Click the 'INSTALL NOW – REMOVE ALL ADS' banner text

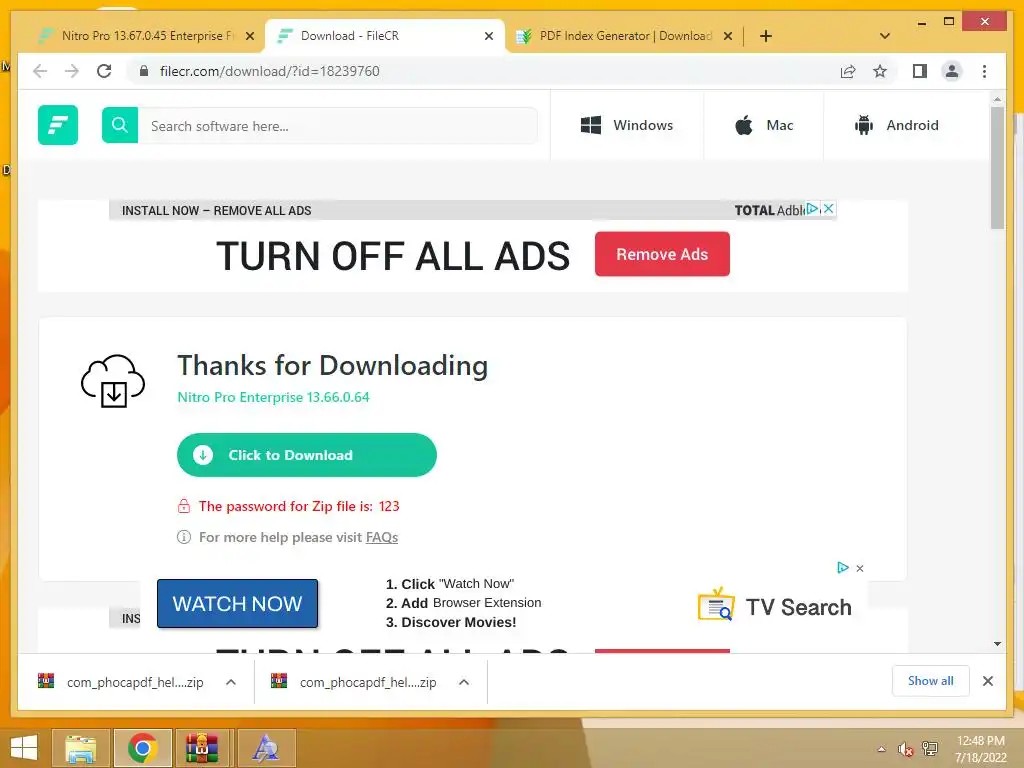(x=217, y=210)
